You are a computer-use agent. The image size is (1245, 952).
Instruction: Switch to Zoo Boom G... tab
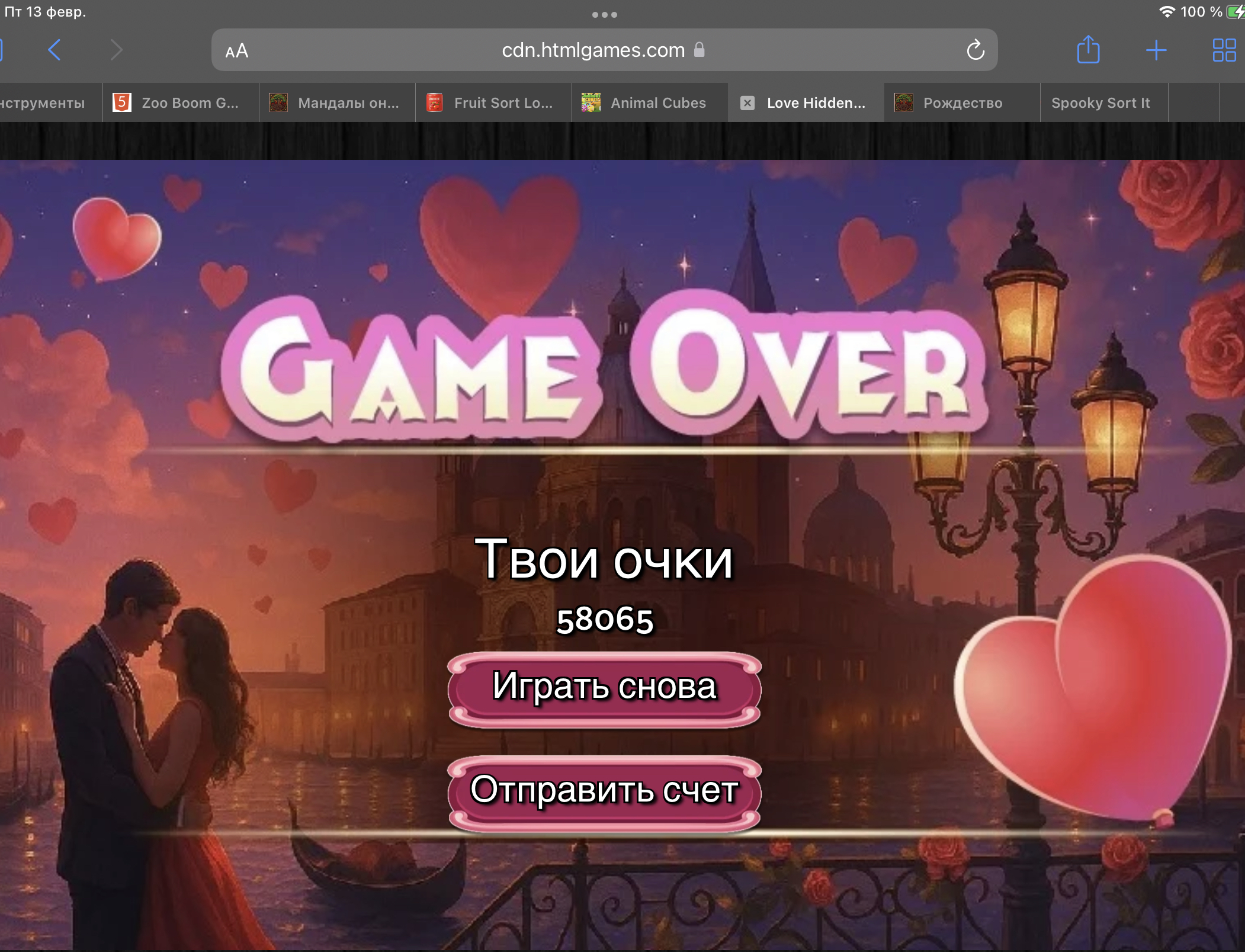point(181,103)
